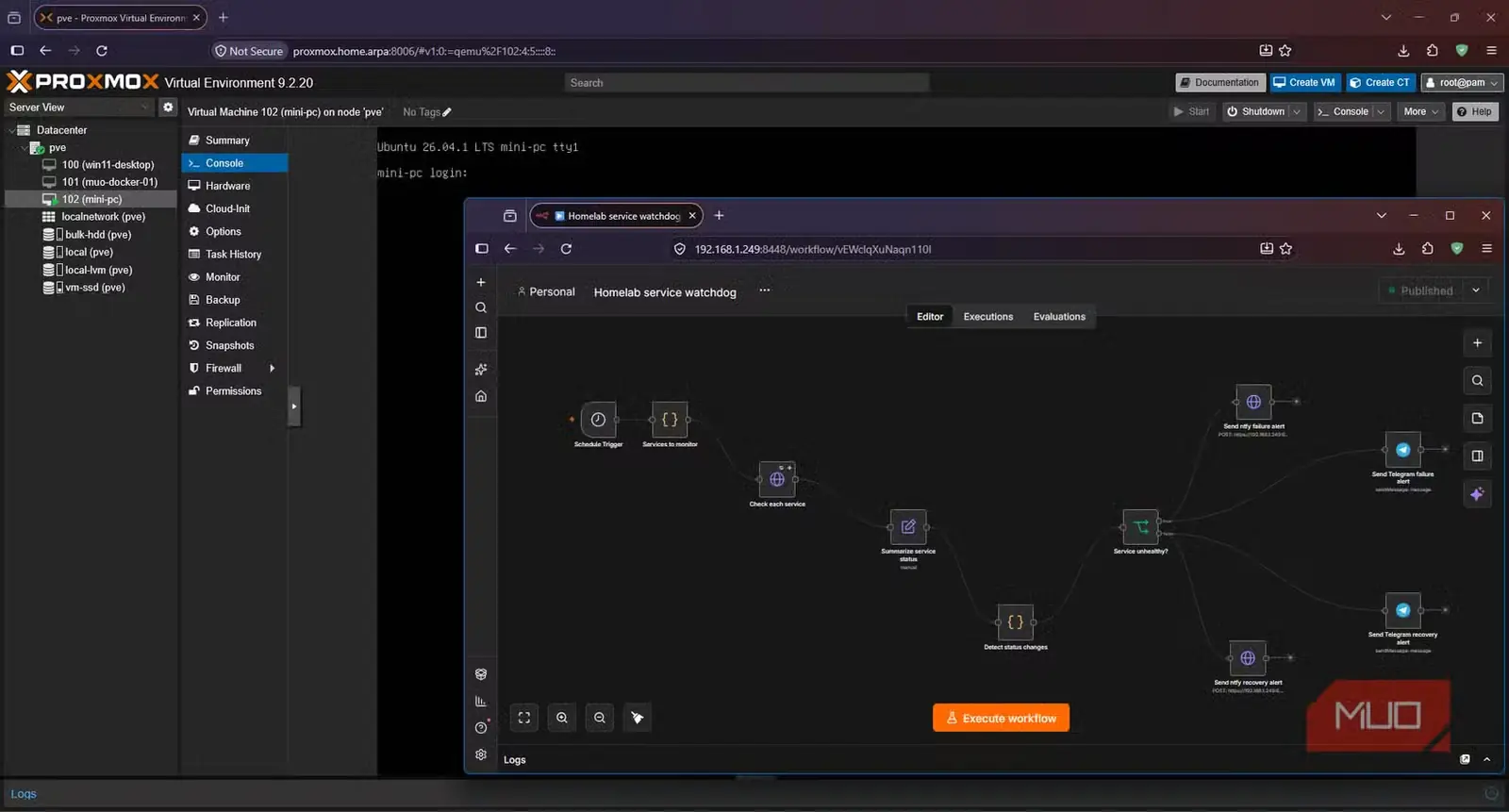Click the AI assistant sparkle icon on right
The height and width of the screenshot is (812, 1509).
[x=1477, y=493]
